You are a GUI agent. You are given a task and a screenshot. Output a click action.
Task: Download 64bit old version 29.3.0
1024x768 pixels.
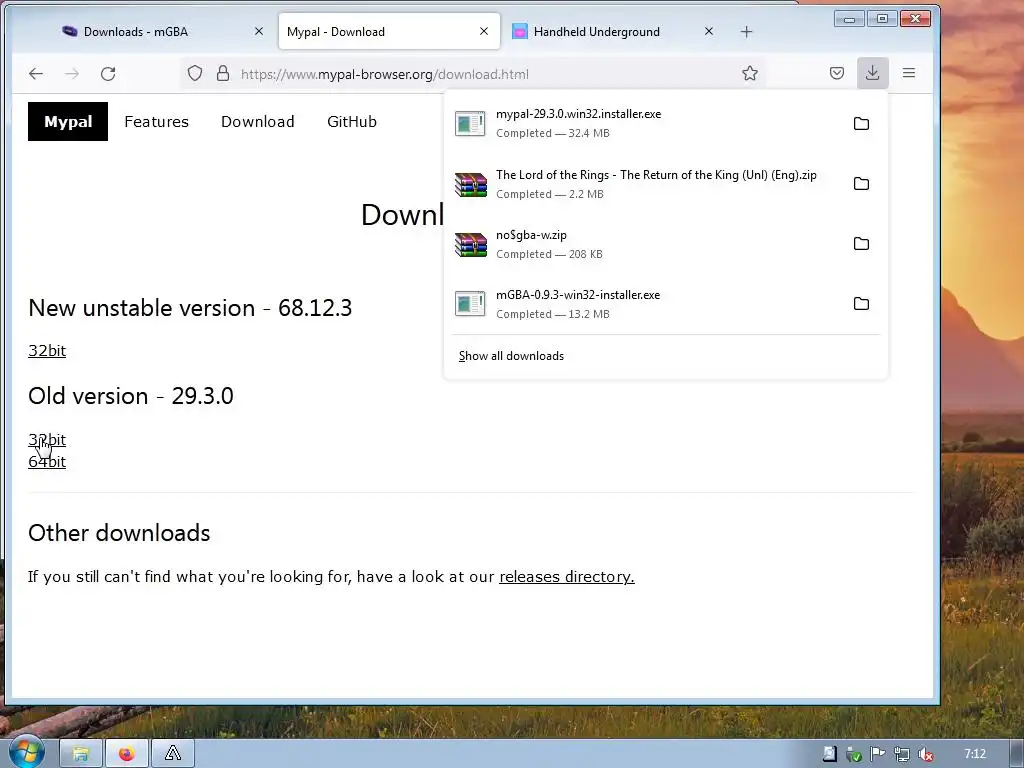coord(47,462)
